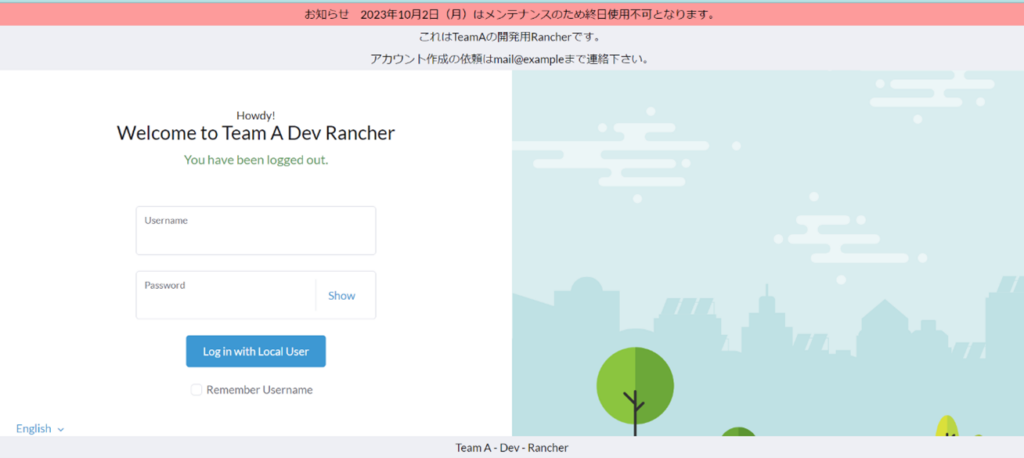Click the Welcome to Team A Dev Rancher heading
This screenshot has height=458, width=1024.
click(x=255, y=133)
